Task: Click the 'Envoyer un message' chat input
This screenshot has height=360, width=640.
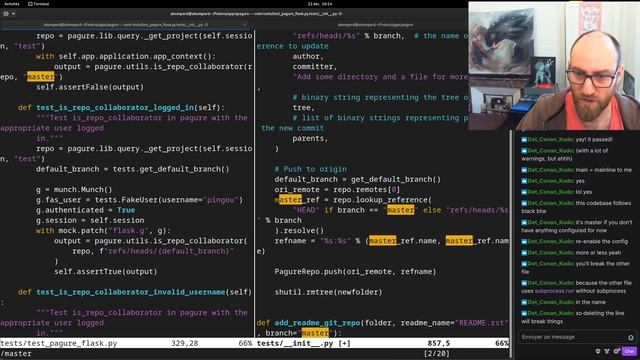Action: click(577, 337)
